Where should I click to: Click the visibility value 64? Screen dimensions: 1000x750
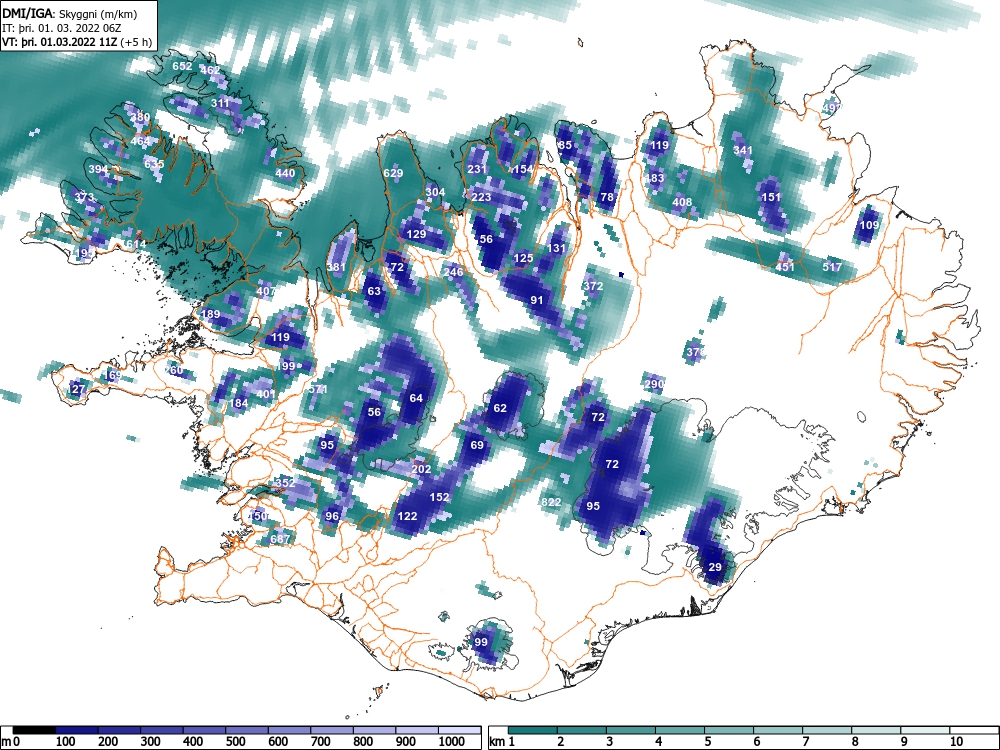click(416, 398)
